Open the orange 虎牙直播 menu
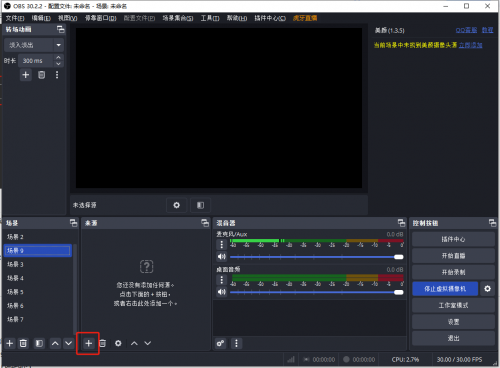 [305, 18]
